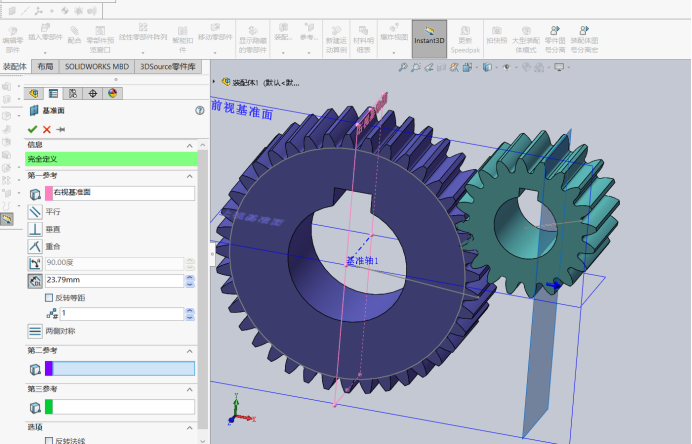
Task: Cancel the plane with red X
Action: (47, 129)
